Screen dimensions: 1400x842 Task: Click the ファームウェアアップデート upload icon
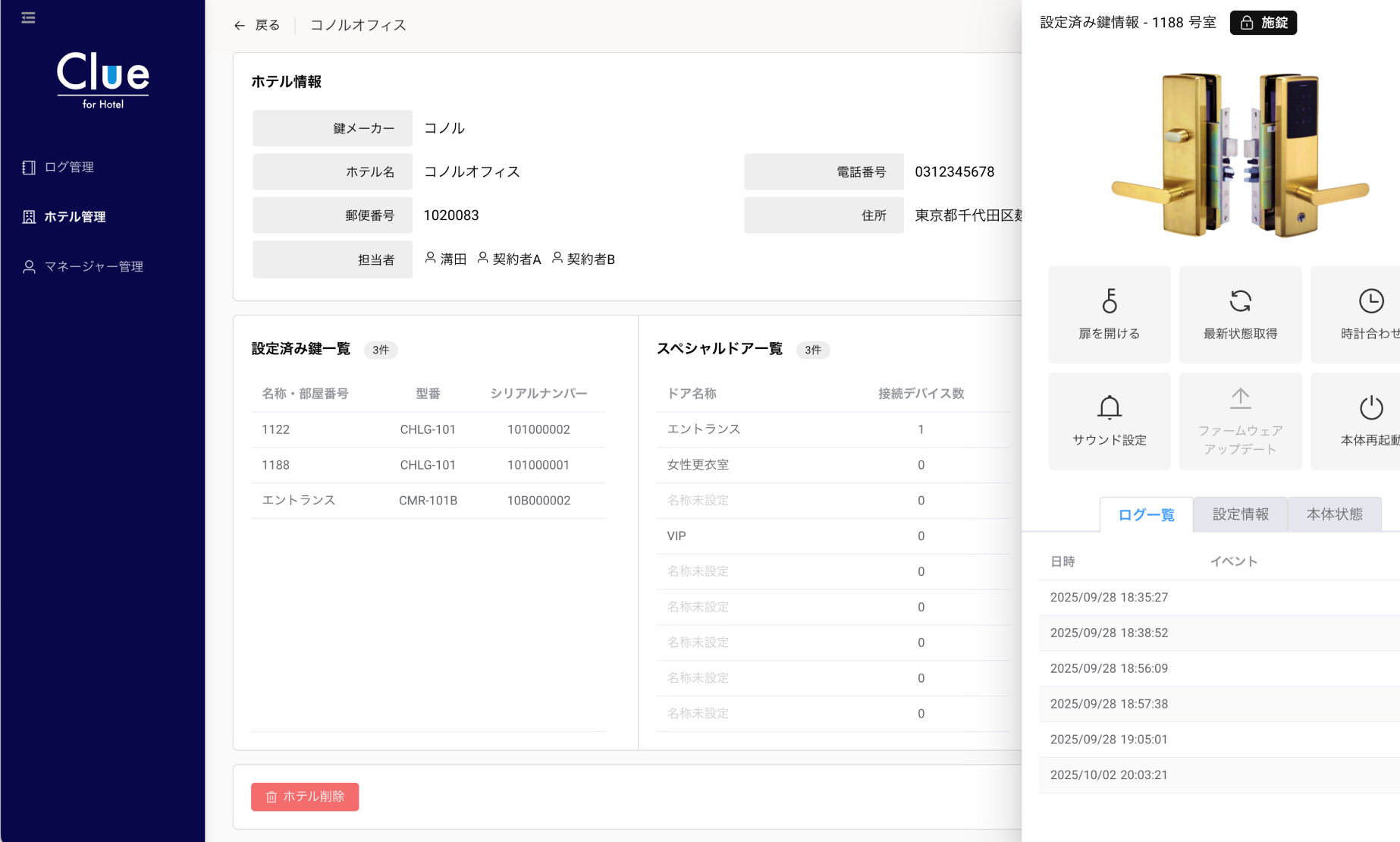[1240, 398]
